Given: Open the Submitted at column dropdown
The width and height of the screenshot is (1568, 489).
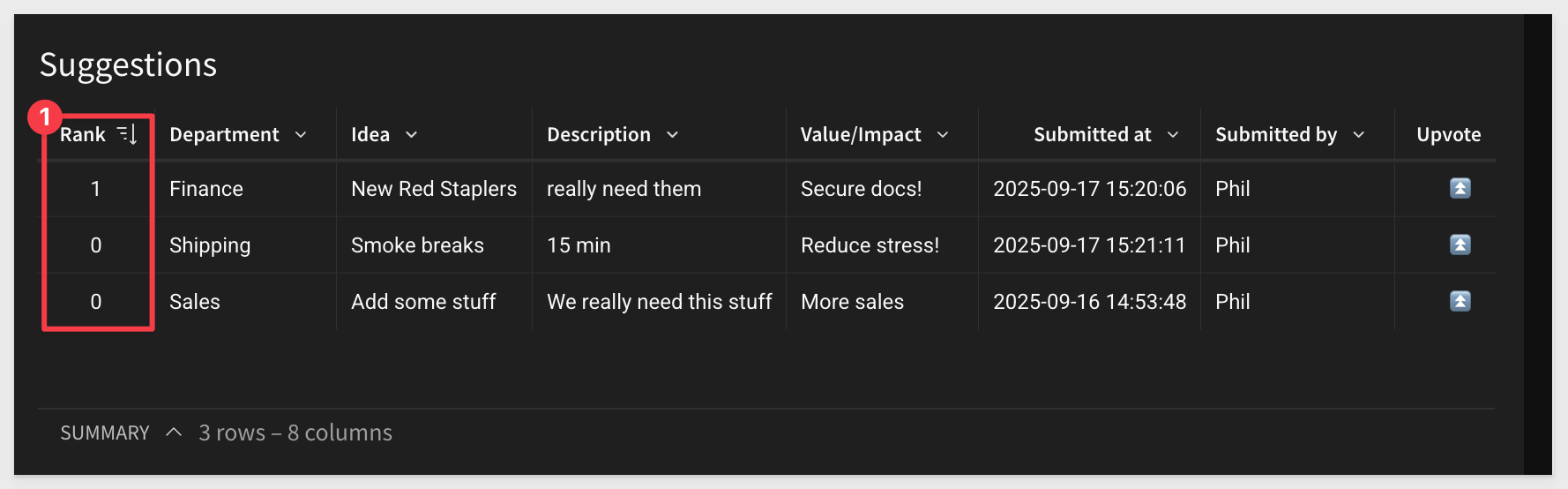Looking at the screenshot, I should click(1173, 135).
